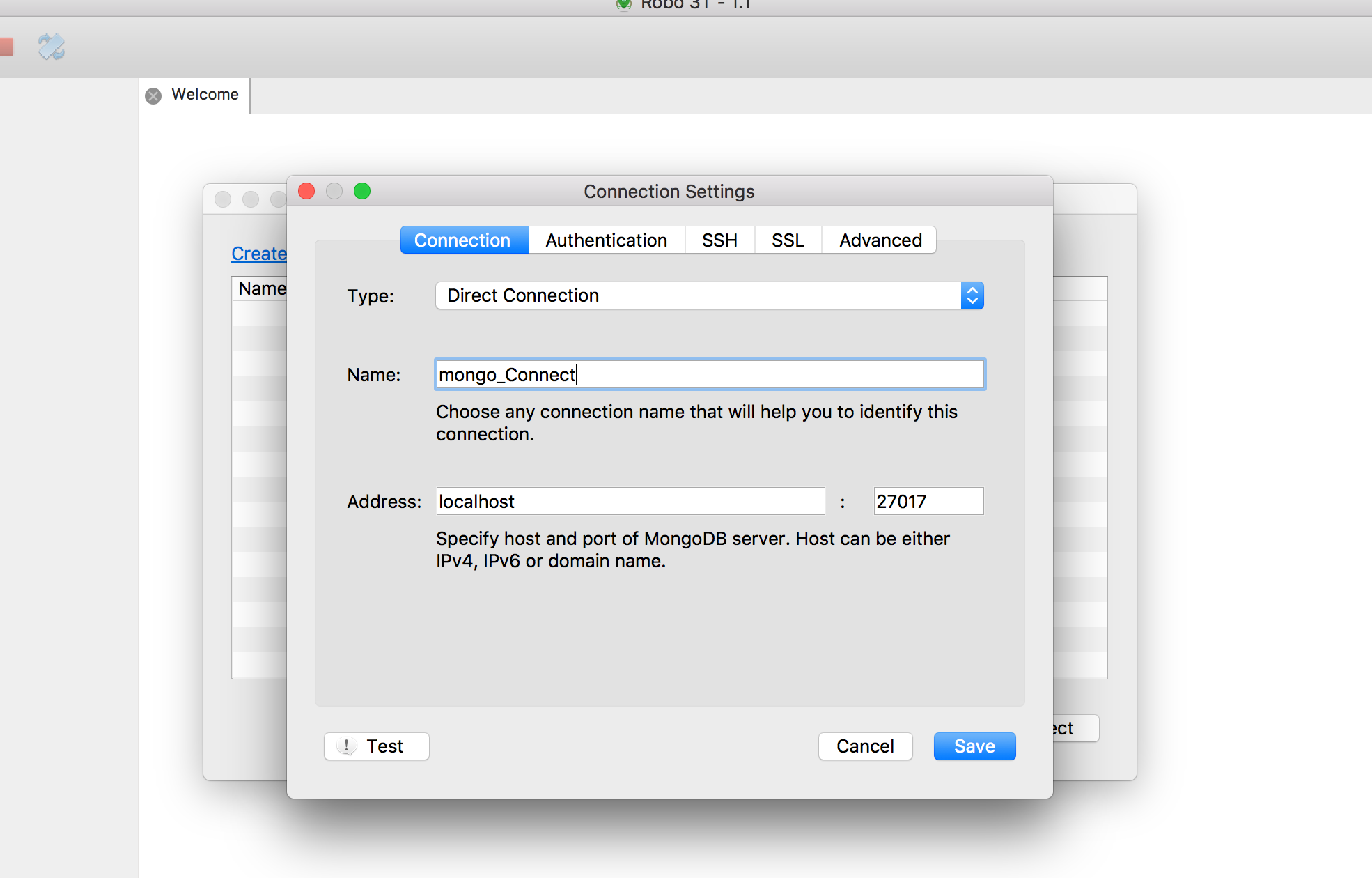1372x878 pixels.
Task: Switch to the Authentication tab
Action: [x=606, y=240]
